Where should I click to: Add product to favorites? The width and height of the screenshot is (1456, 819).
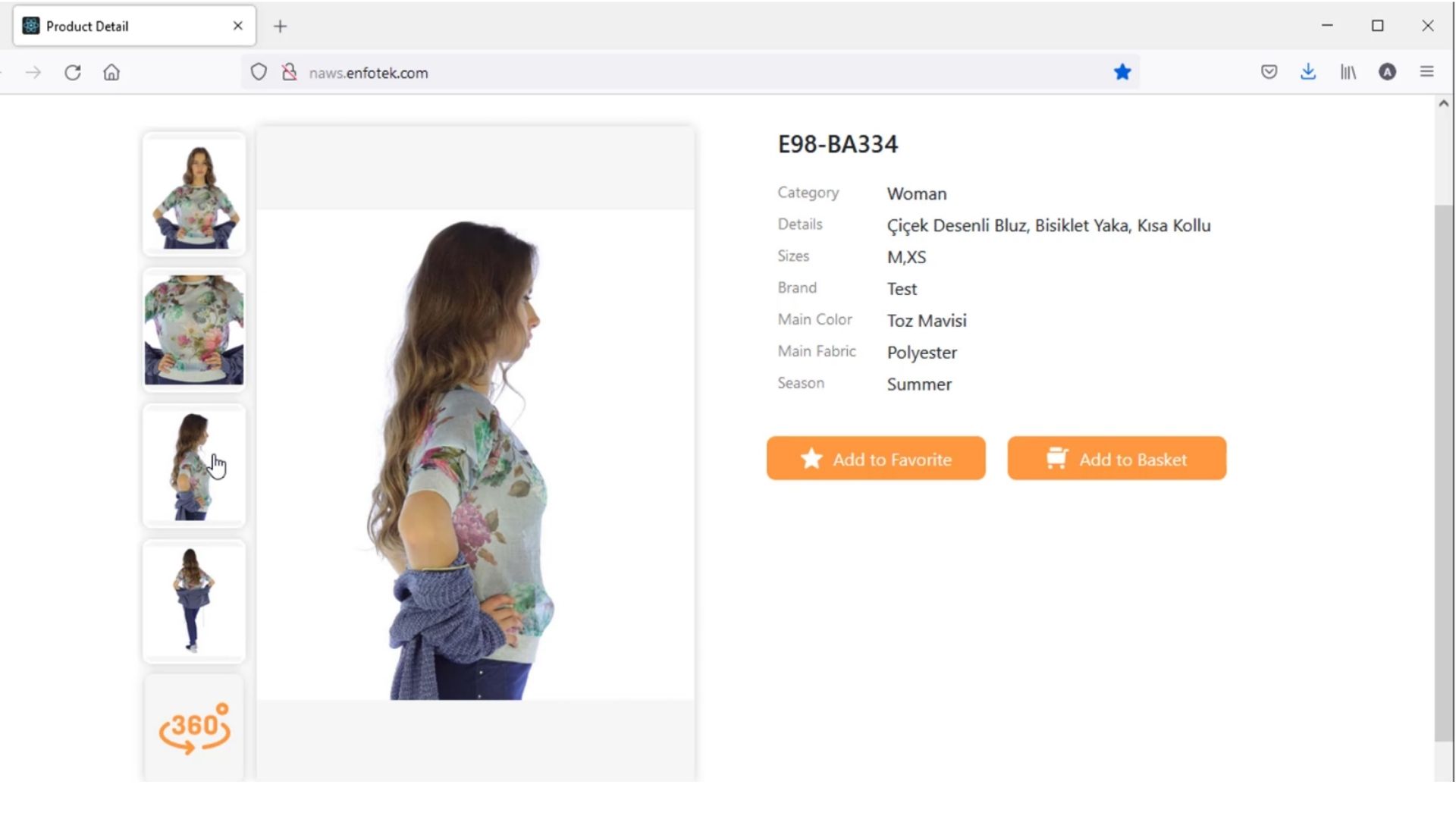coord(876,458)
